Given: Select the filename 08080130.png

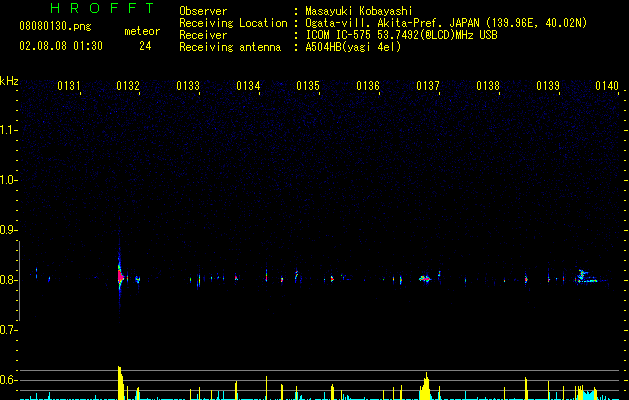Looking at the screenshot, I should pyautogui.click(x=55, y=26).
